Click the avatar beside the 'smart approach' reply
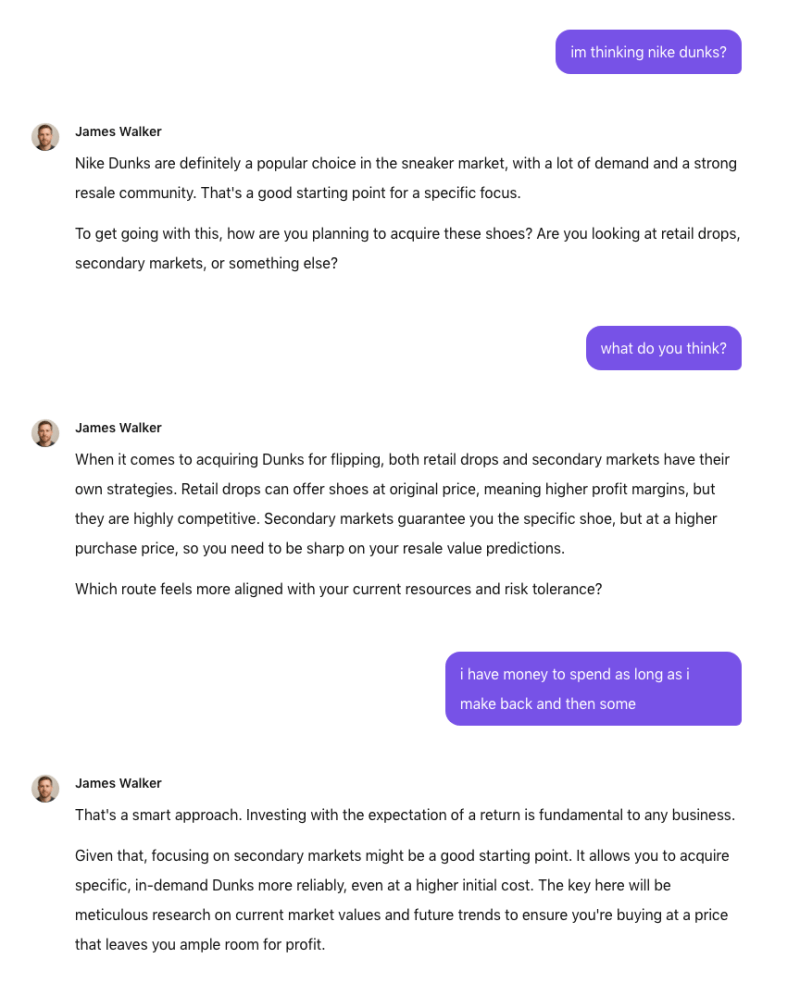This screenshot has width=800, height=996. click(x=45, y=789)
